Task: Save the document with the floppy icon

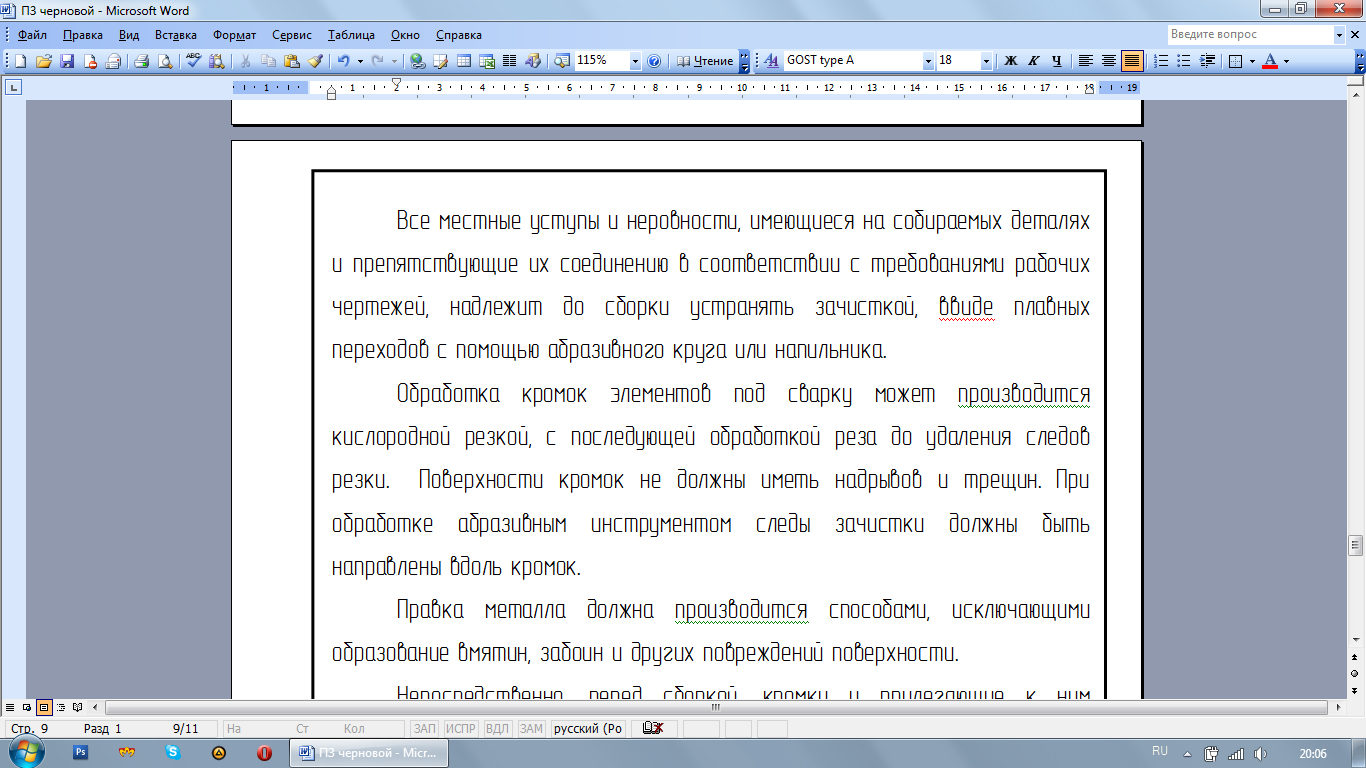Action: [x=67, y=61]
